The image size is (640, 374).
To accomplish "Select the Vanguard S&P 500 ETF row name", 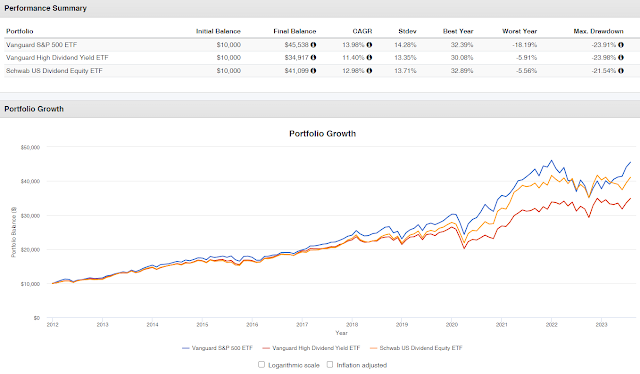I will pyautogui.click(x=41, y=45).
